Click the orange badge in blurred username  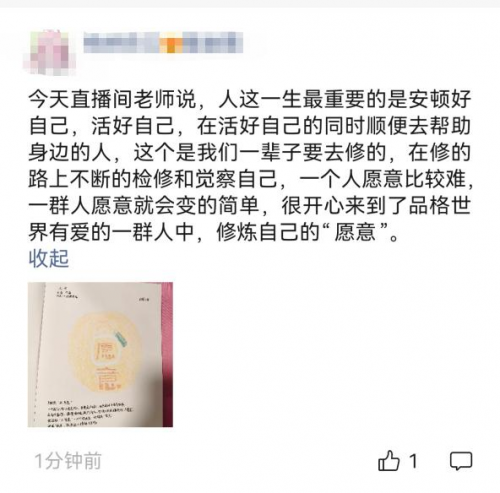[x=171, y=43]
